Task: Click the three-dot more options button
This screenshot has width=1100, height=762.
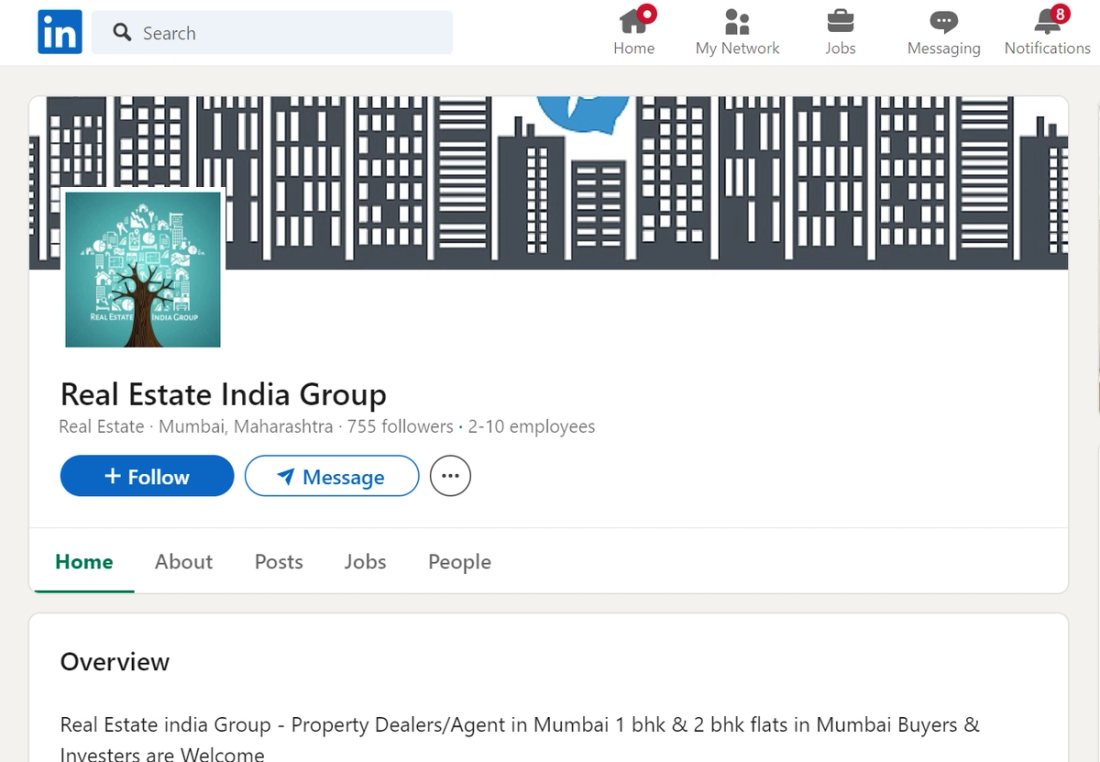Action: tap(450, 476)
